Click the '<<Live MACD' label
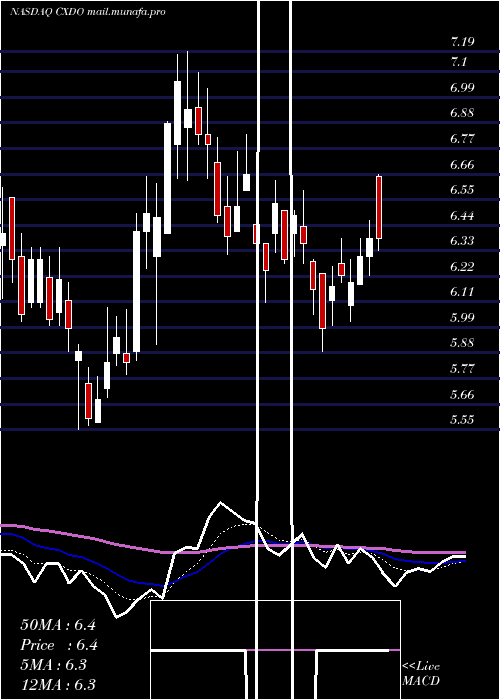 (x=421, y=673)
